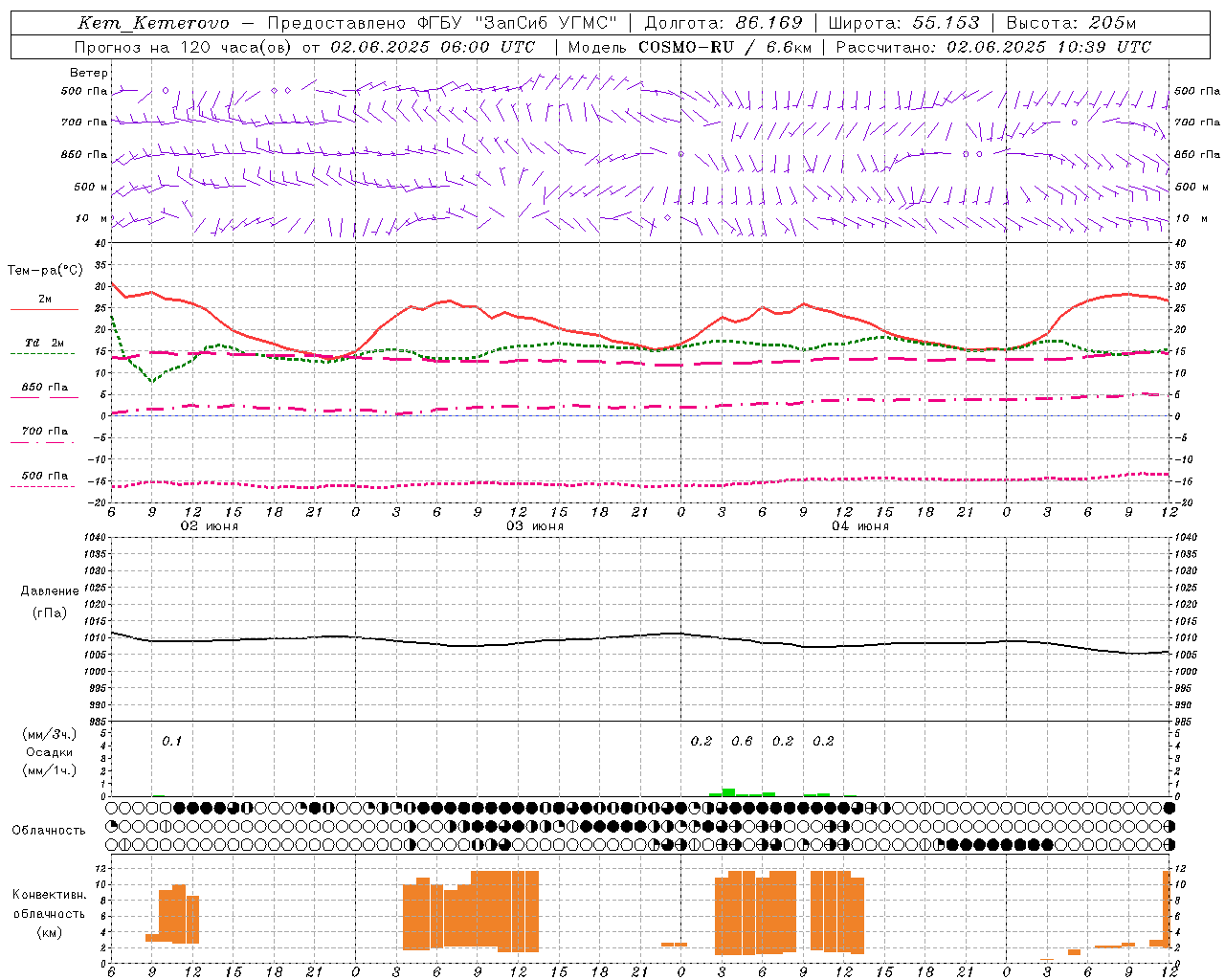Click the 0.1 precipitation value

pyautogui.click(x=171, y=741)
